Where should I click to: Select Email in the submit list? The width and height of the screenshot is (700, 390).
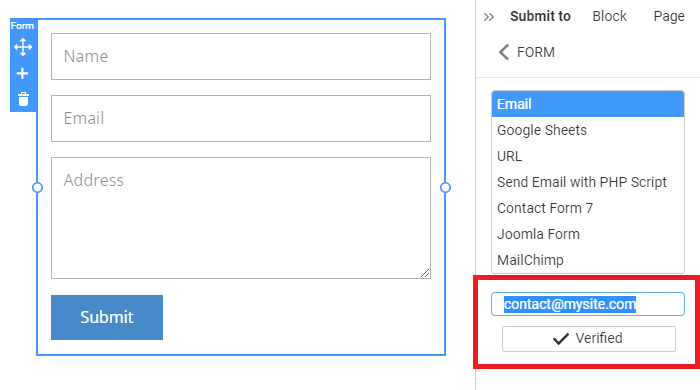pyautogui.click(x=588, y=104)
